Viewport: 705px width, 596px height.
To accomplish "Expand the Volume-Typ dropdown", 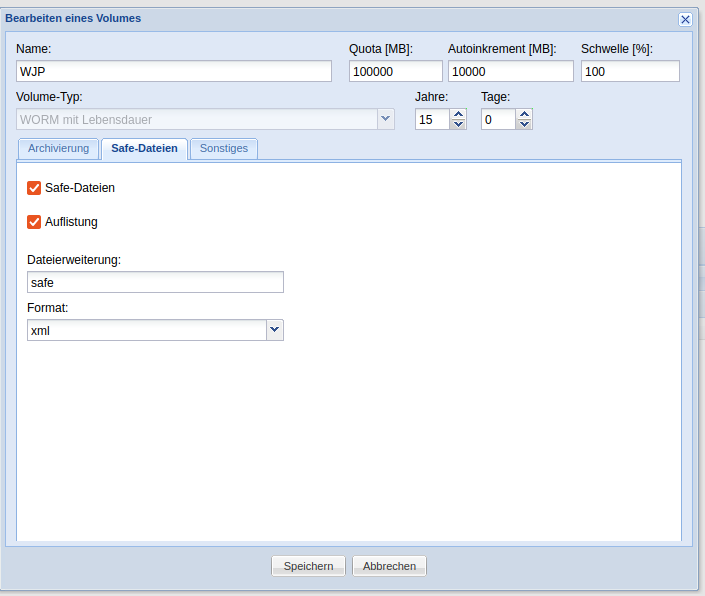I will tap(385, 119).
